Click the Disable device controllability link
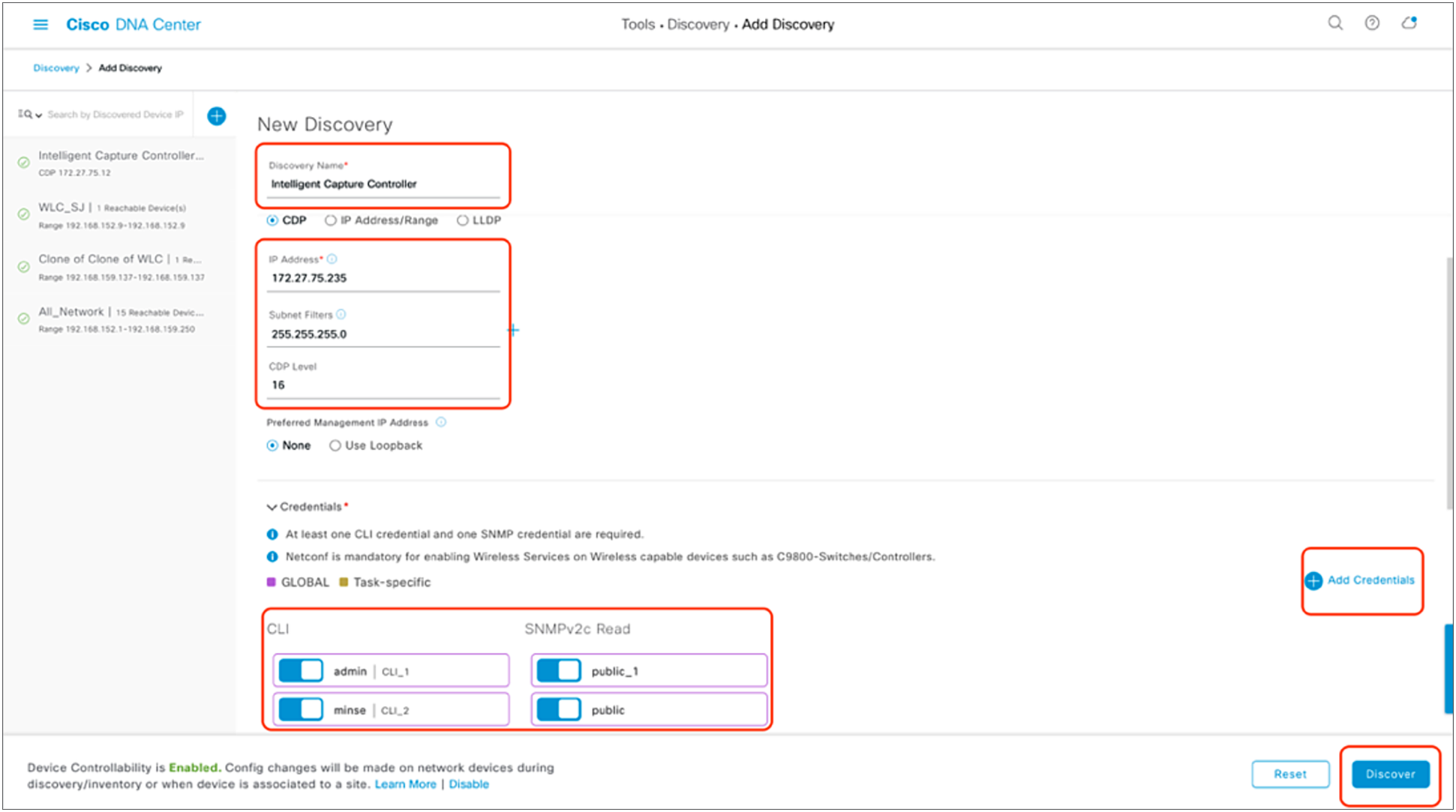This screenshot has width=1456, height=812. click(x=469, y=784)
